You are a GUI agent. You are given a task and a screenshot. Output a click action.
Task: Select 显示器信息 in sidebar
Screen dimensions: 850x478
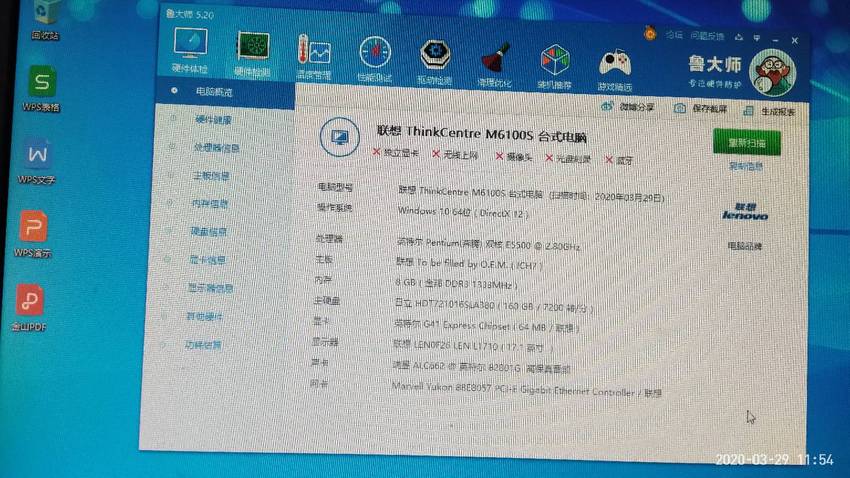pyautogui.click(x=210, y=288)
